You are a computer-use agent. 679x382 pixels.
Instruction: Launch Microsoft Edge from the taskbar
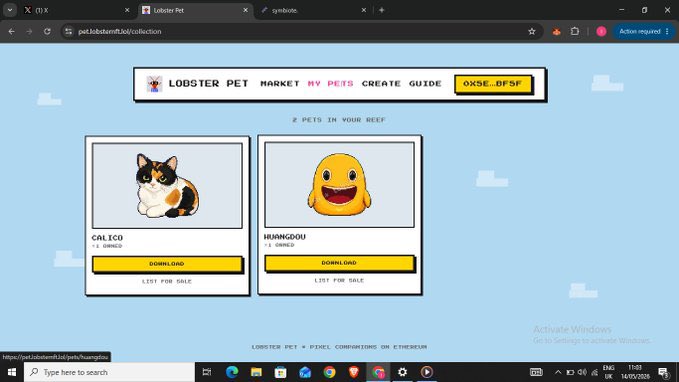(x=232, y=372)
